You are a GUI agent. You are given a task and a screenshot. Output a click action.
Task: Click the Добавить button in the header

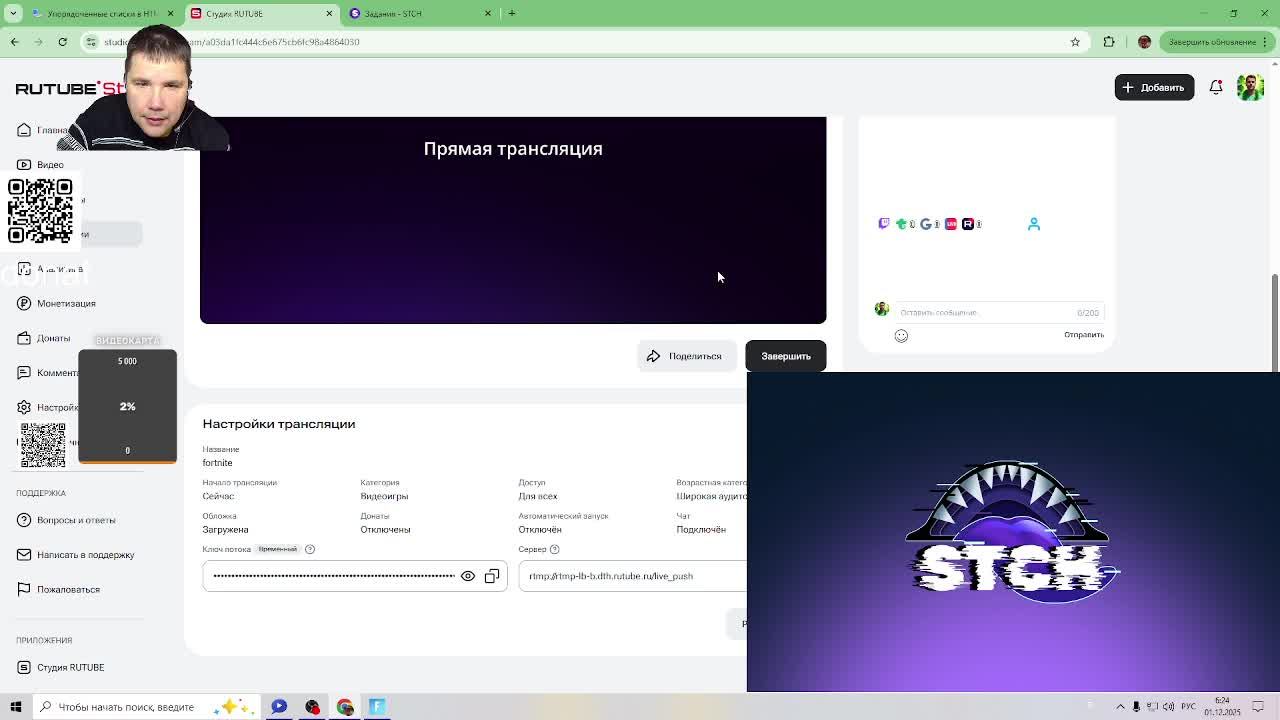coord(1154,87)
